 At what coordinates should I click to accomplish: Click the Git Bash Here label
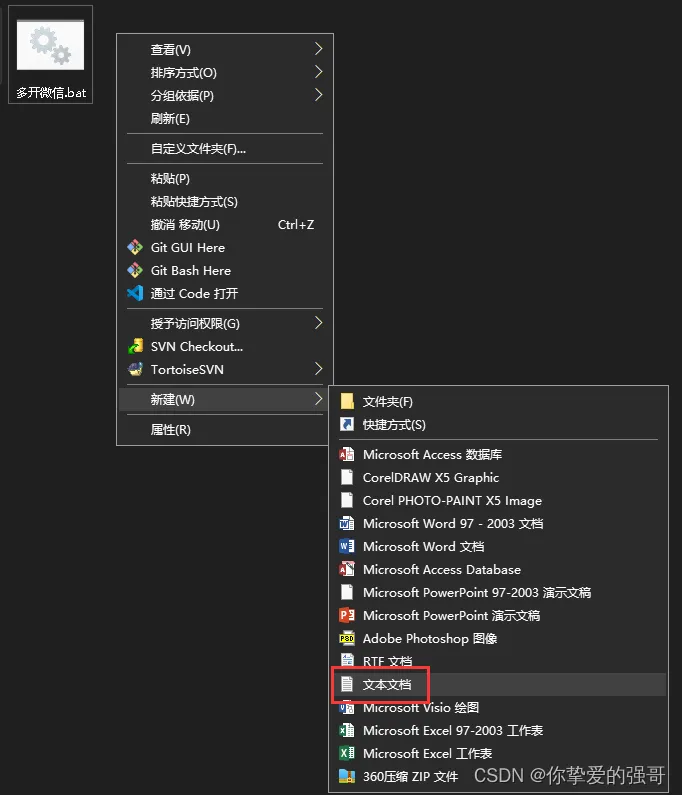click(x=191, y=270)
